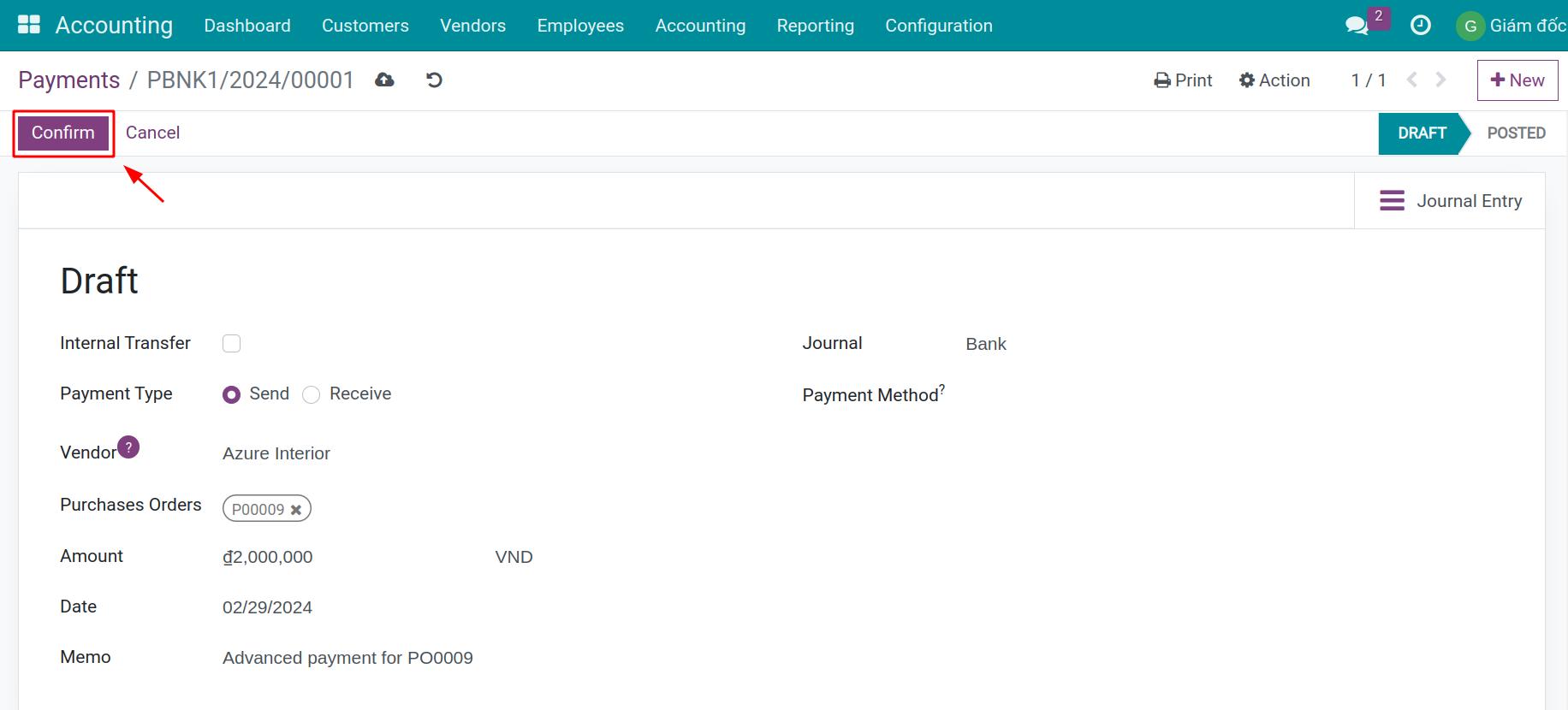The height and width of the screenshot is (710, 1568).
Task: Open the Giám đốc user menu
Action: [x=1527, y=26]
